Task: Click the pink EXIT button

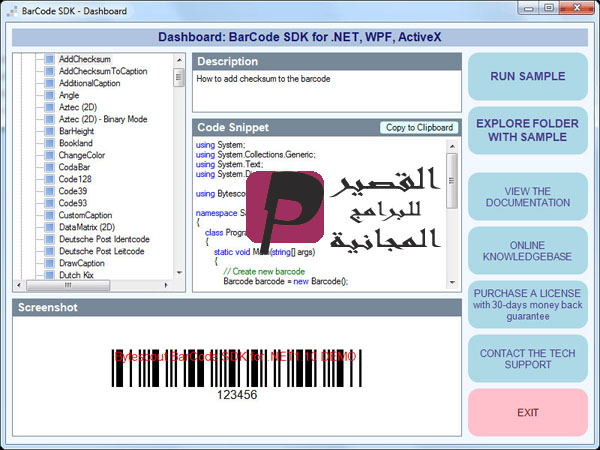Action: click(528, 412)
